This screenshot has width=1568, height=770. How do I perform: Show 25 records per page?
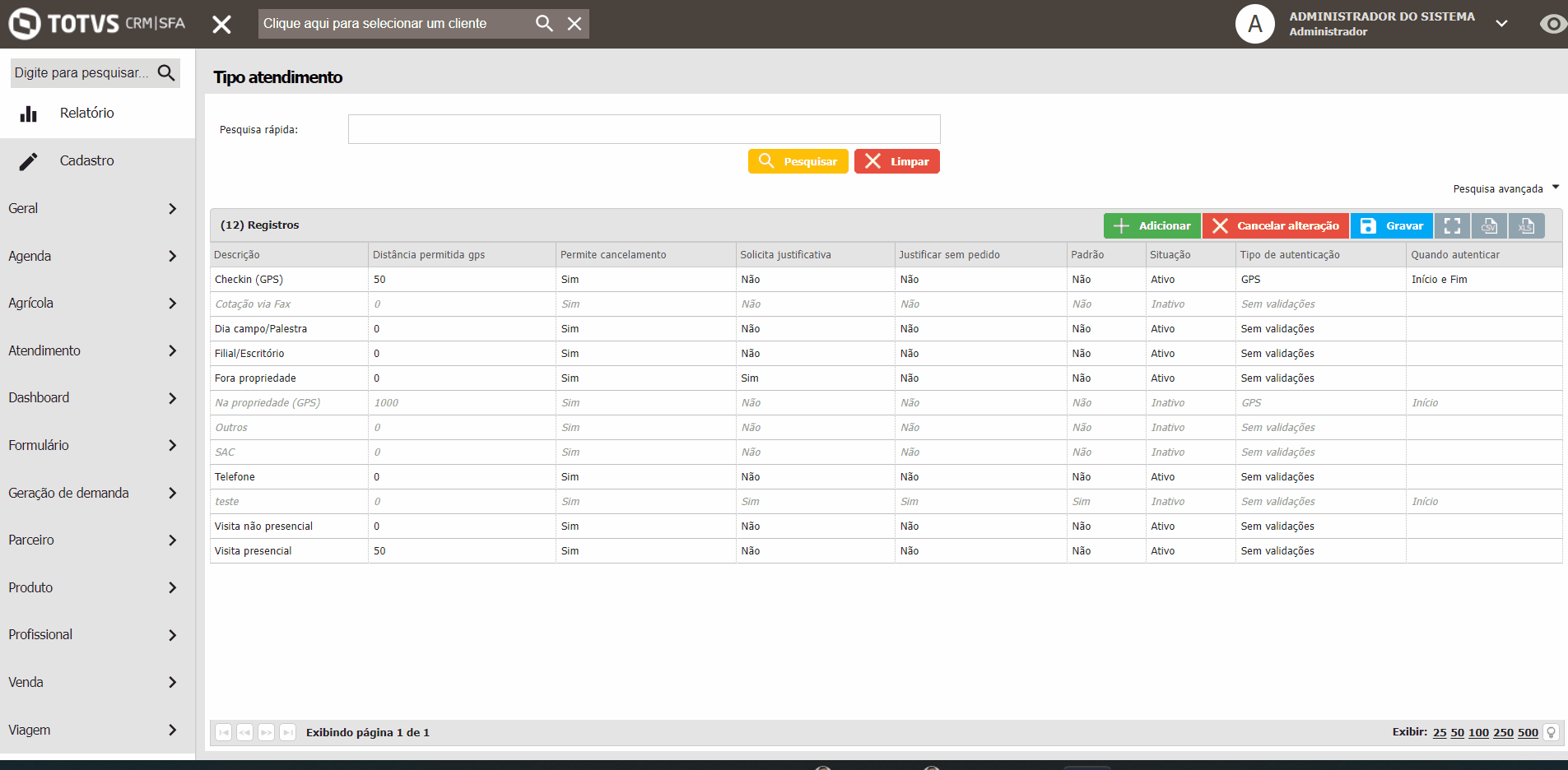pyautogui.click(x=1440, y=732)
